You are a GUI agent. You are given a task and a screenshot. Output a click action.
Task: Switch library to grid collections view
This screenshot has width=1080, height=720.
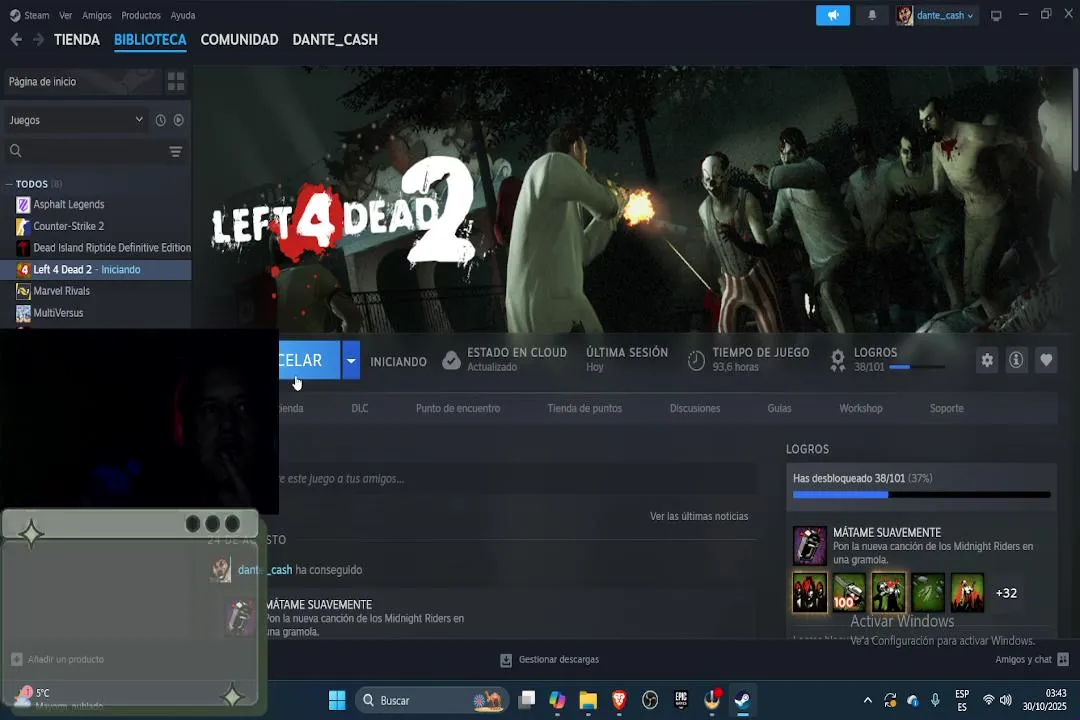(x=176, y=82)
